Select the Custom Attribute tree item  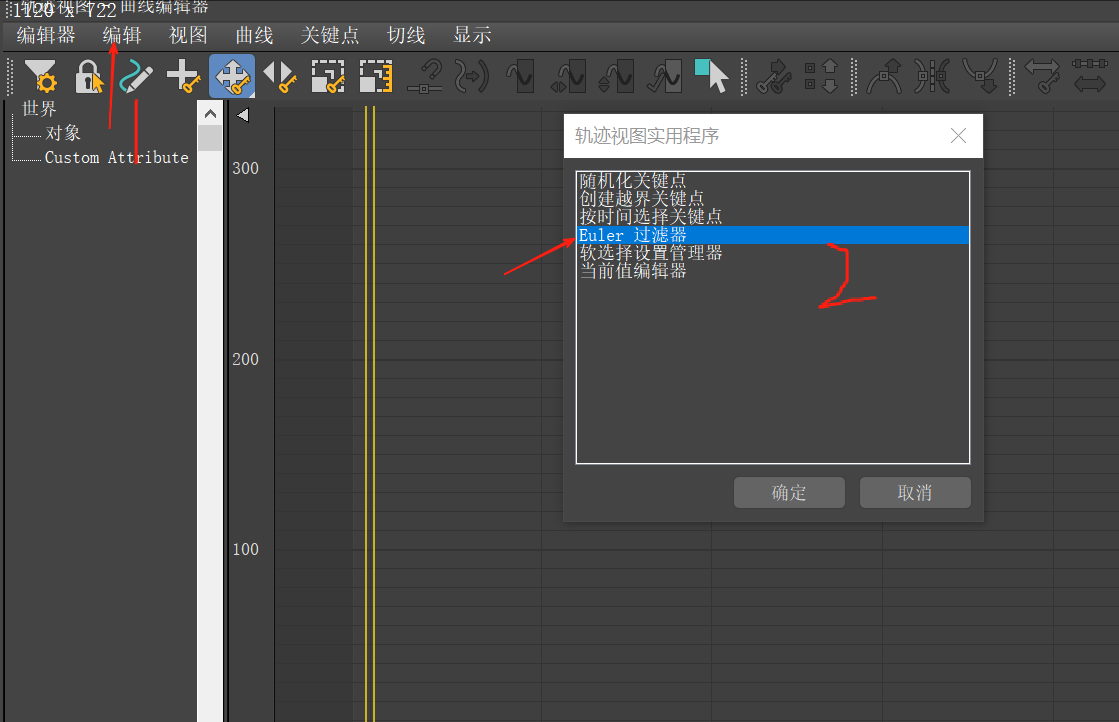coord(116,157)
